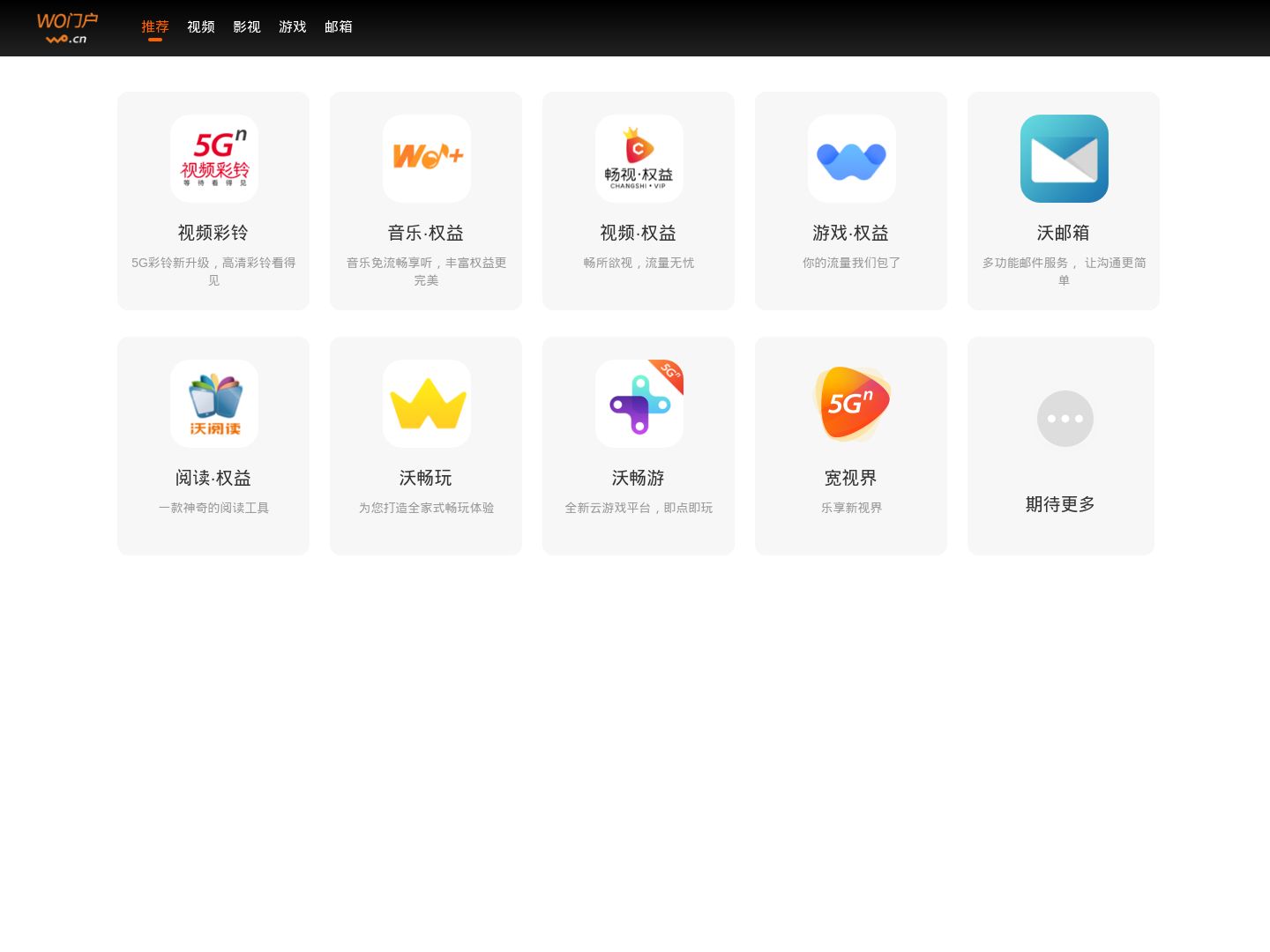Click the text 畅所欲视，流量无忧
The height and width of the screenshot is (952, 1270).
(x=639, y=263)
